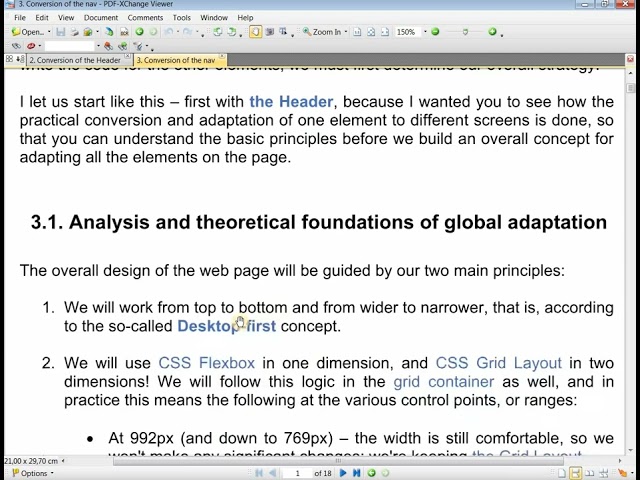Open the Tools menu

pyautogui.click(x=181, y=18)
